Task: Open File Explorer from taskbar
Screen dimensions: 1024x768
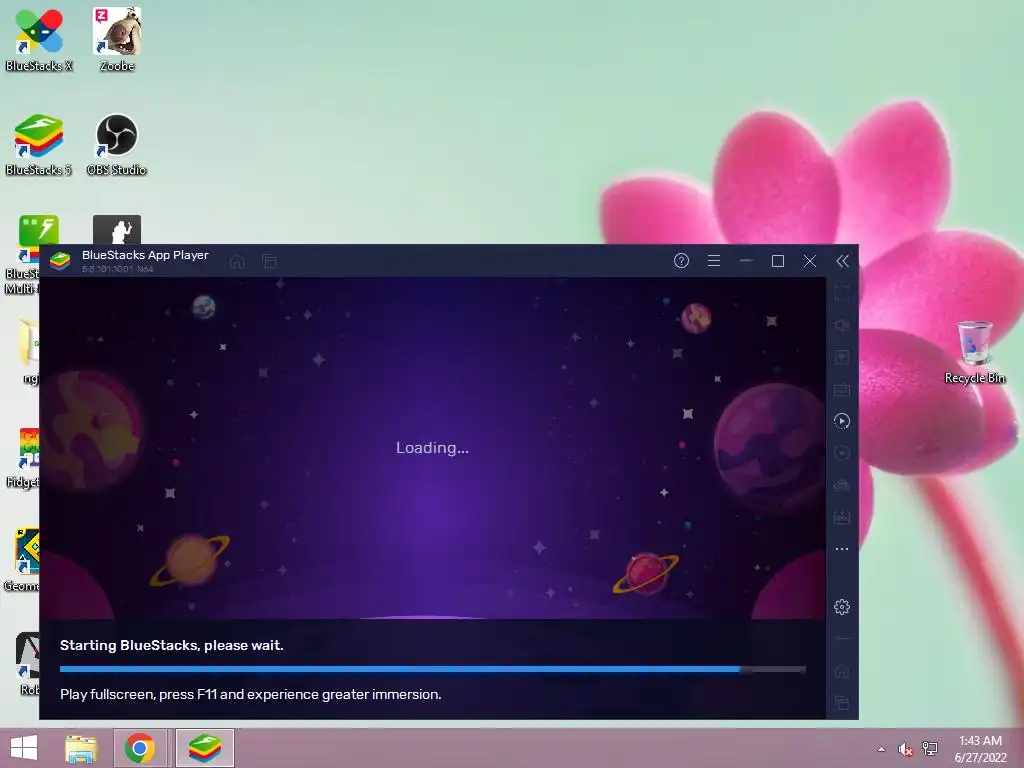Action: point(81,748)
